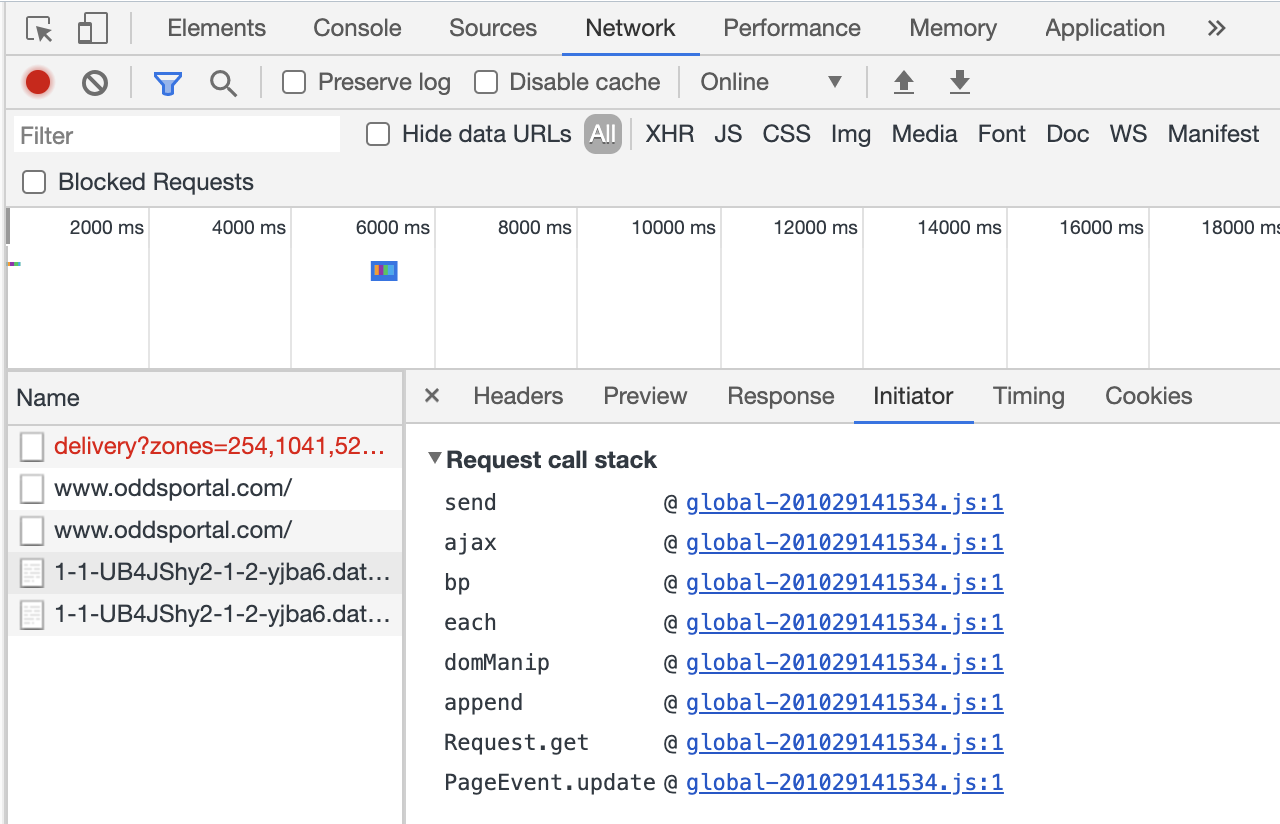The width and height of the screenshot is (1280, 824).
Task: Toggle the filter funnel icon
Action: [167, 83]
